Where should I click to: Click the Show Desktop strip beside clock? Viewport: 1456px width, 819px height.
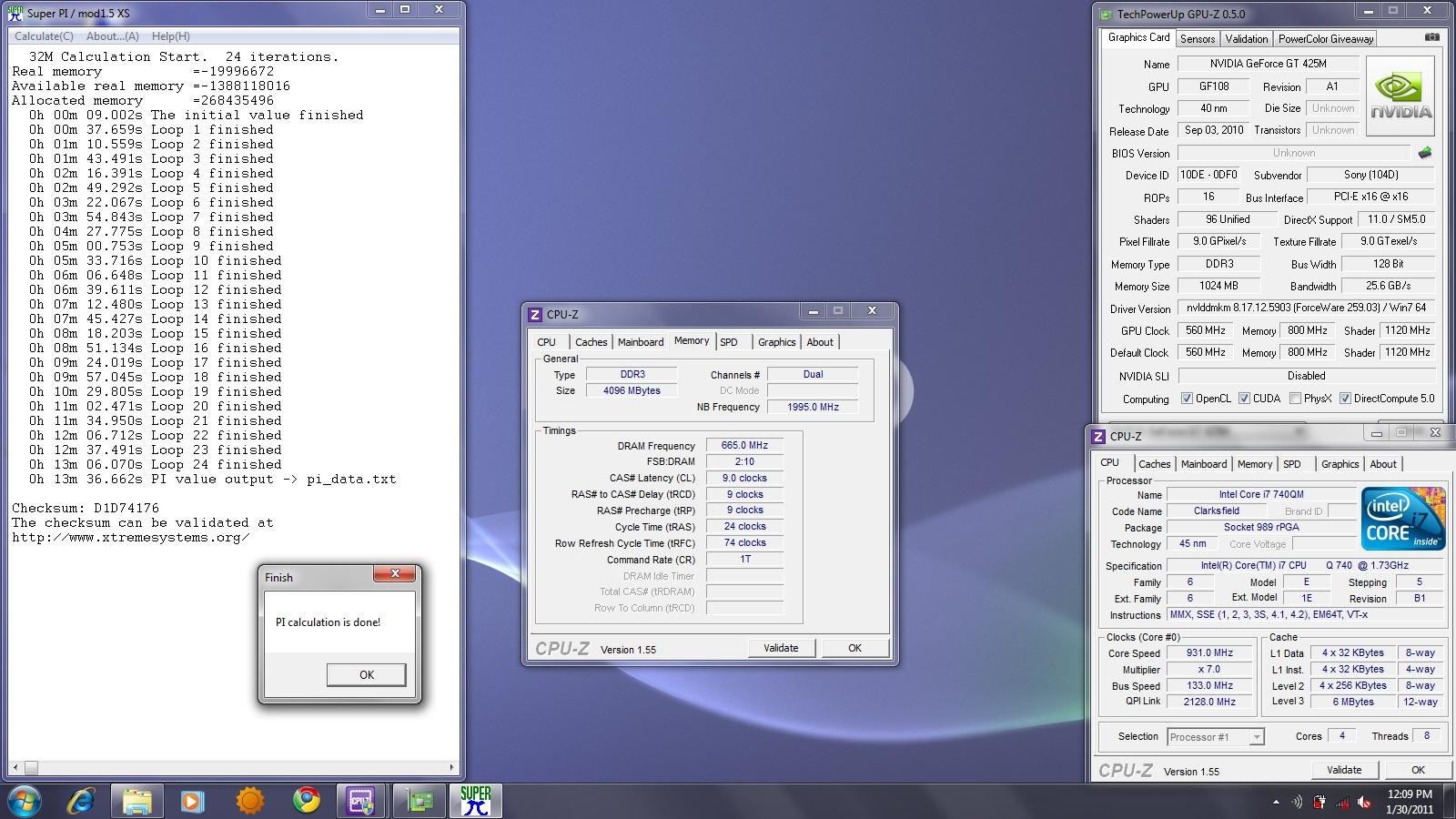[1450, 802]
